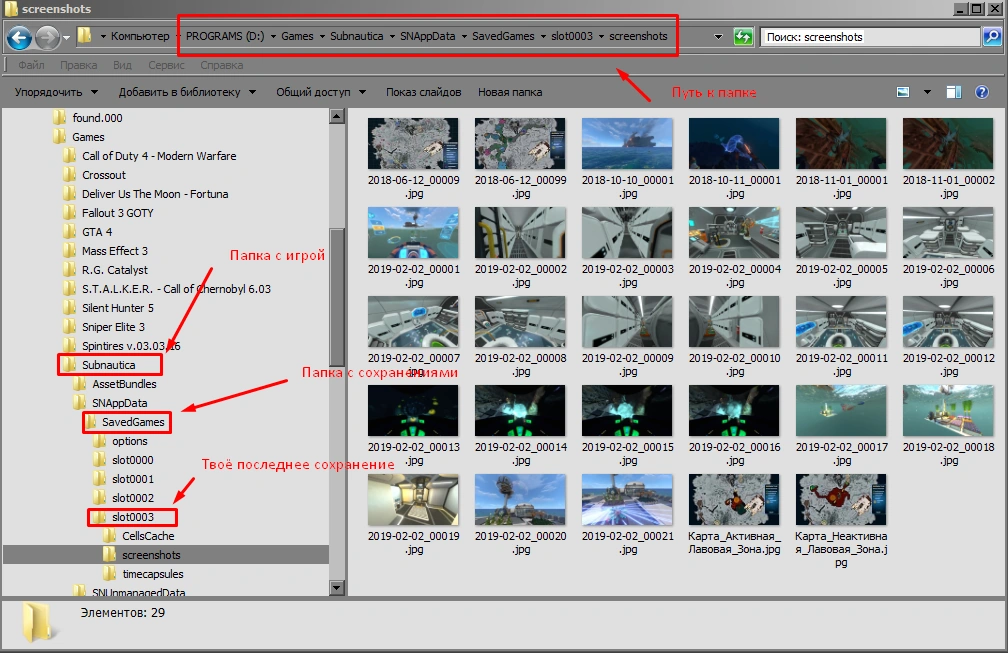Image resolution: width=1008 pixels, height=653 pixels.
Task: Select the timecapsules folder
Action: (152, 573)
